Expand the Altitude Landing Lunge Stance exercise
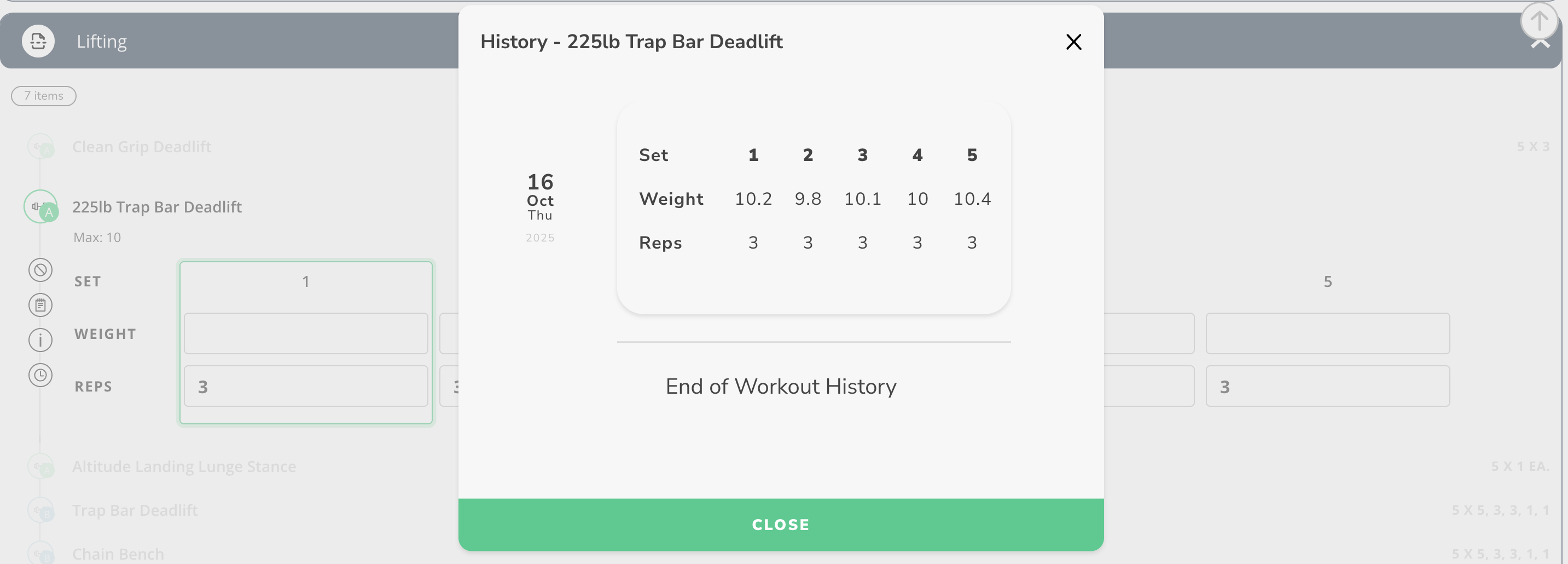 (184, 467)
